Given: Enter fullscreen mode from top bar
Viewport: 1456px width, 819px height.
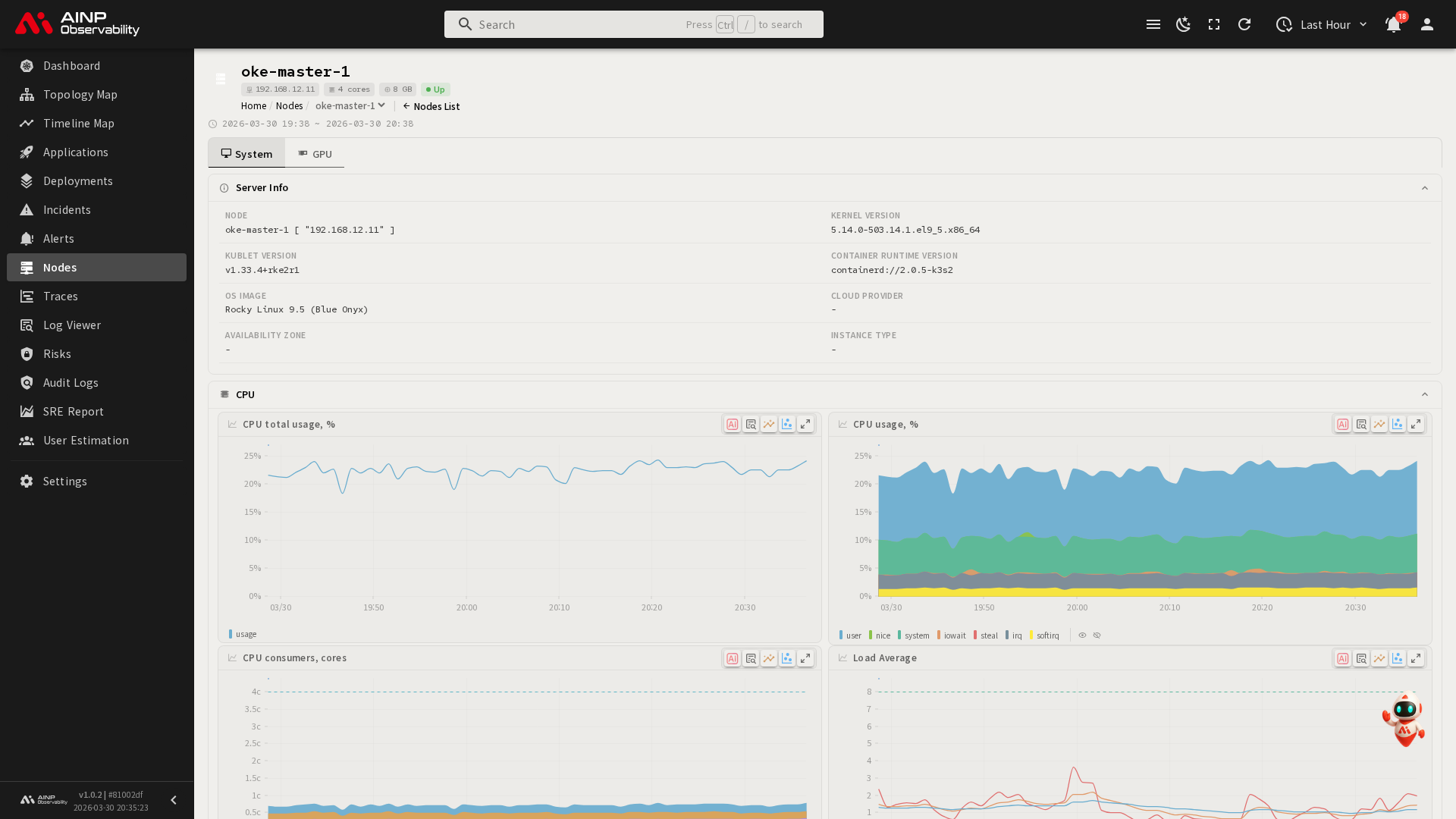Looking at the screenshot, I should (1214, 24).
